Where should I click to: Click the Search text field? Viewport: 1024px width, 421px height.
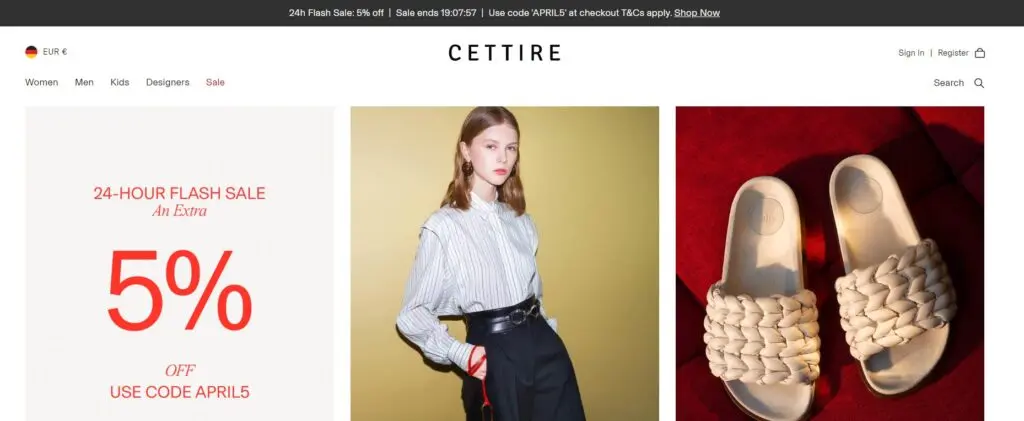(x=948, y=83)
